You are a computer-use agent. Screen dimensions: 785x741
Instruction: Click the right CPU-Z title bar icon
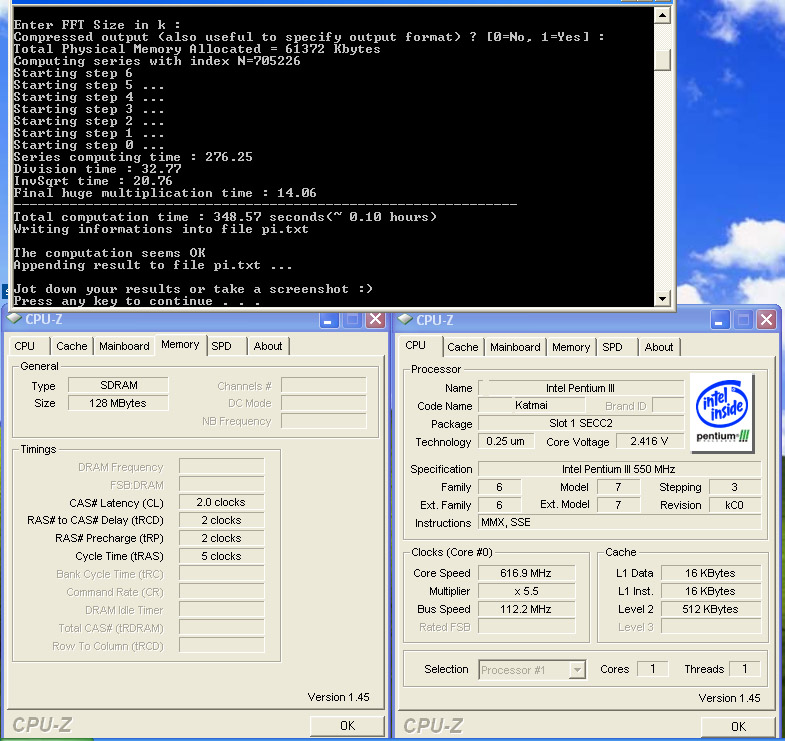click(x=405, y=319)
